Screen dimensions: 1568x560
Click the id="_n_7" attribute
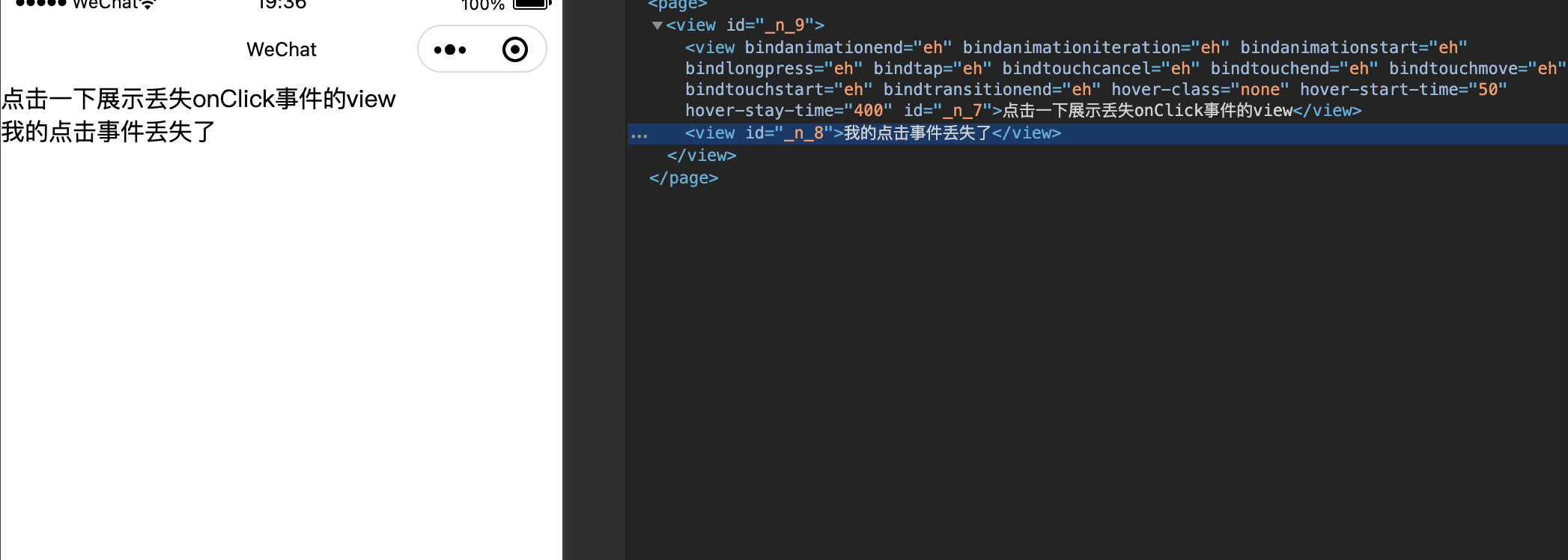[948, 111]
